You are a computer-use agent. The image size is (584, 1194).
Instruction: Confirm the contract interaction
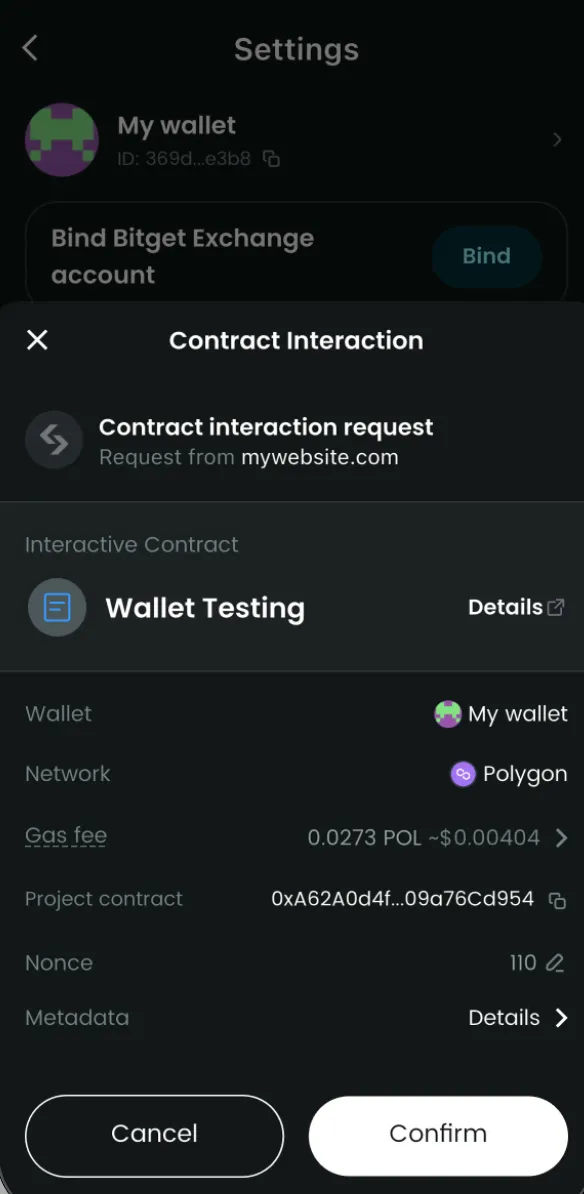438,1134
